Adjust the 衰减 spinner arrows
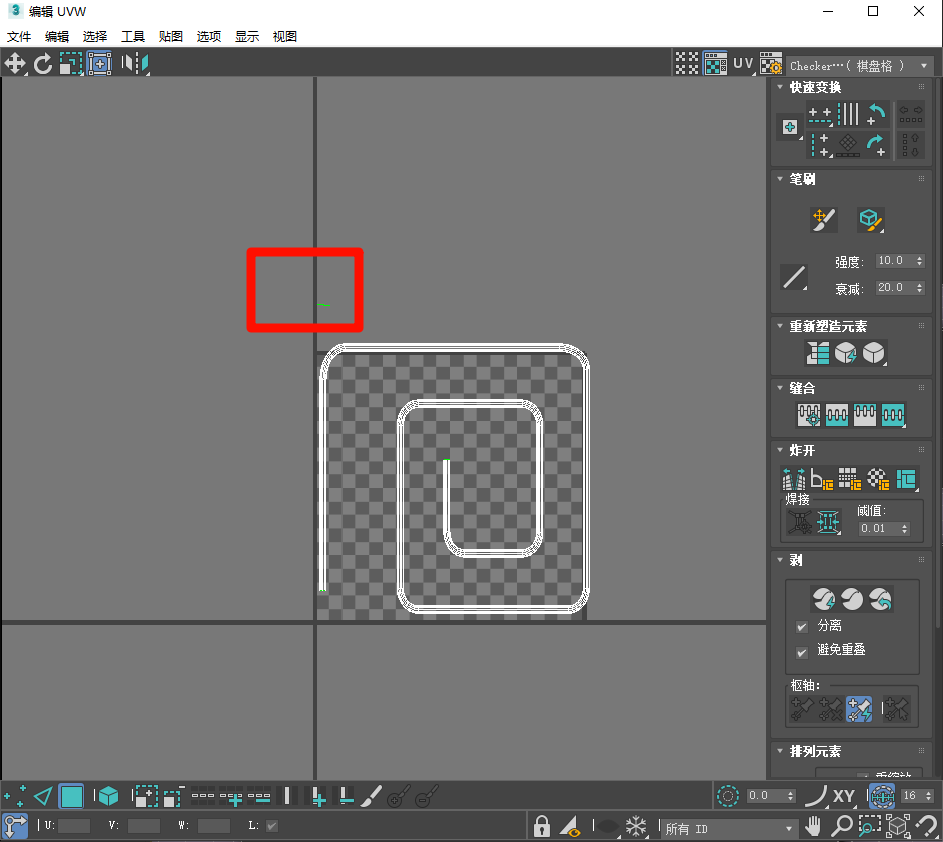 pos(920,287)
